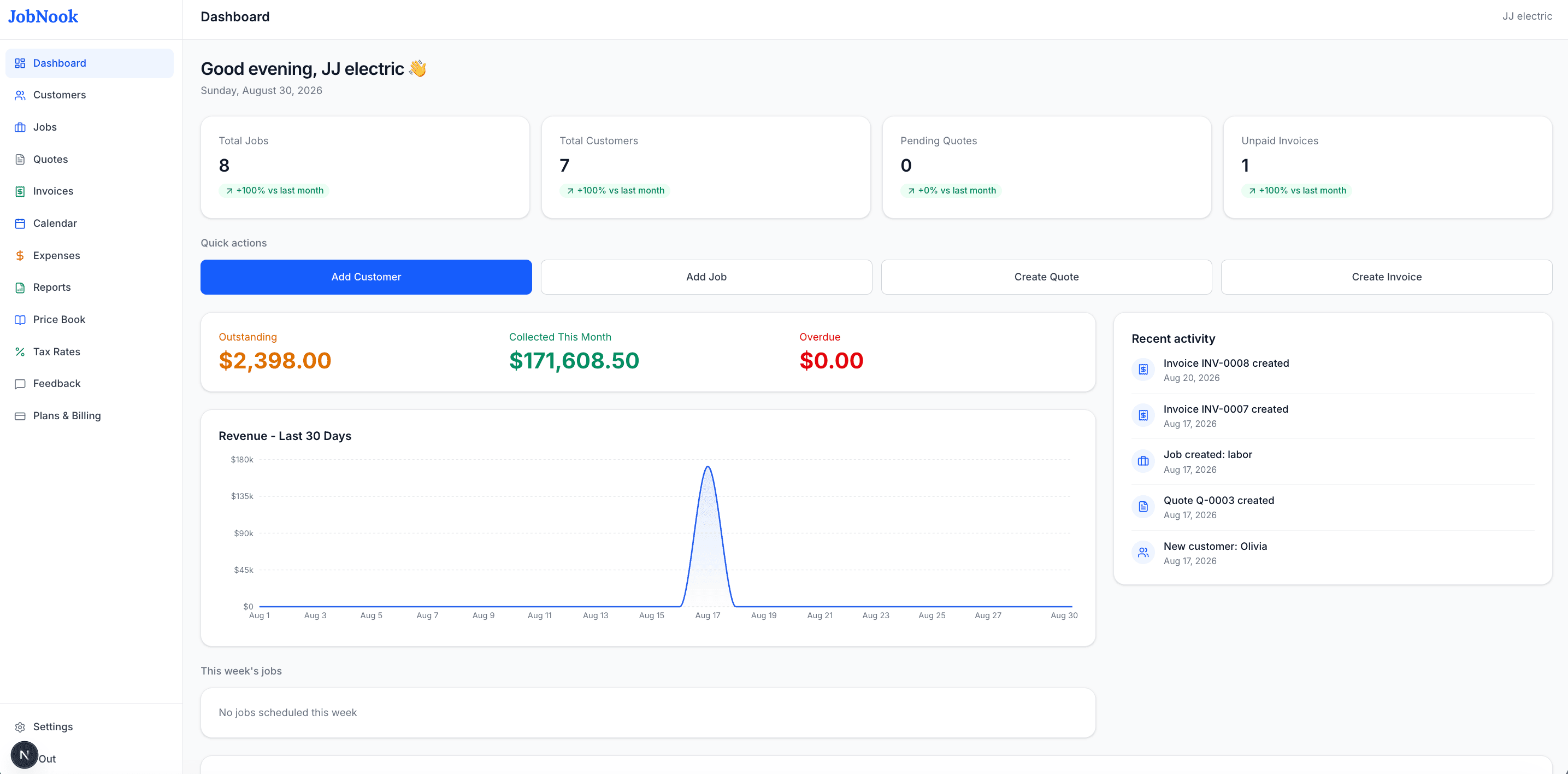Viewport: 1568px width, 774px height.
Task: Click the trend arrow in Unpaid Invoices badge
Action: point(1252,191)
